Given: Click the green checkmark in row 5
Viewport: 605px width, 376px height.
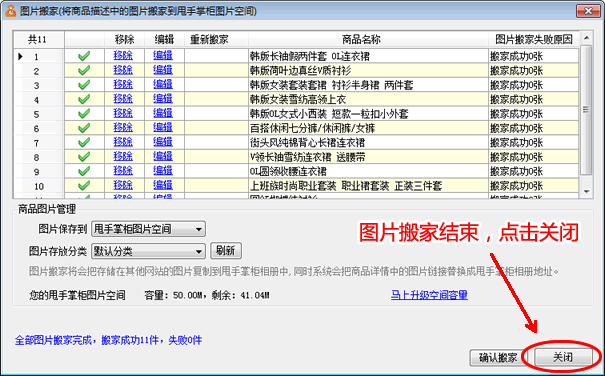Looking at the screenshot, I should point(84,114).
